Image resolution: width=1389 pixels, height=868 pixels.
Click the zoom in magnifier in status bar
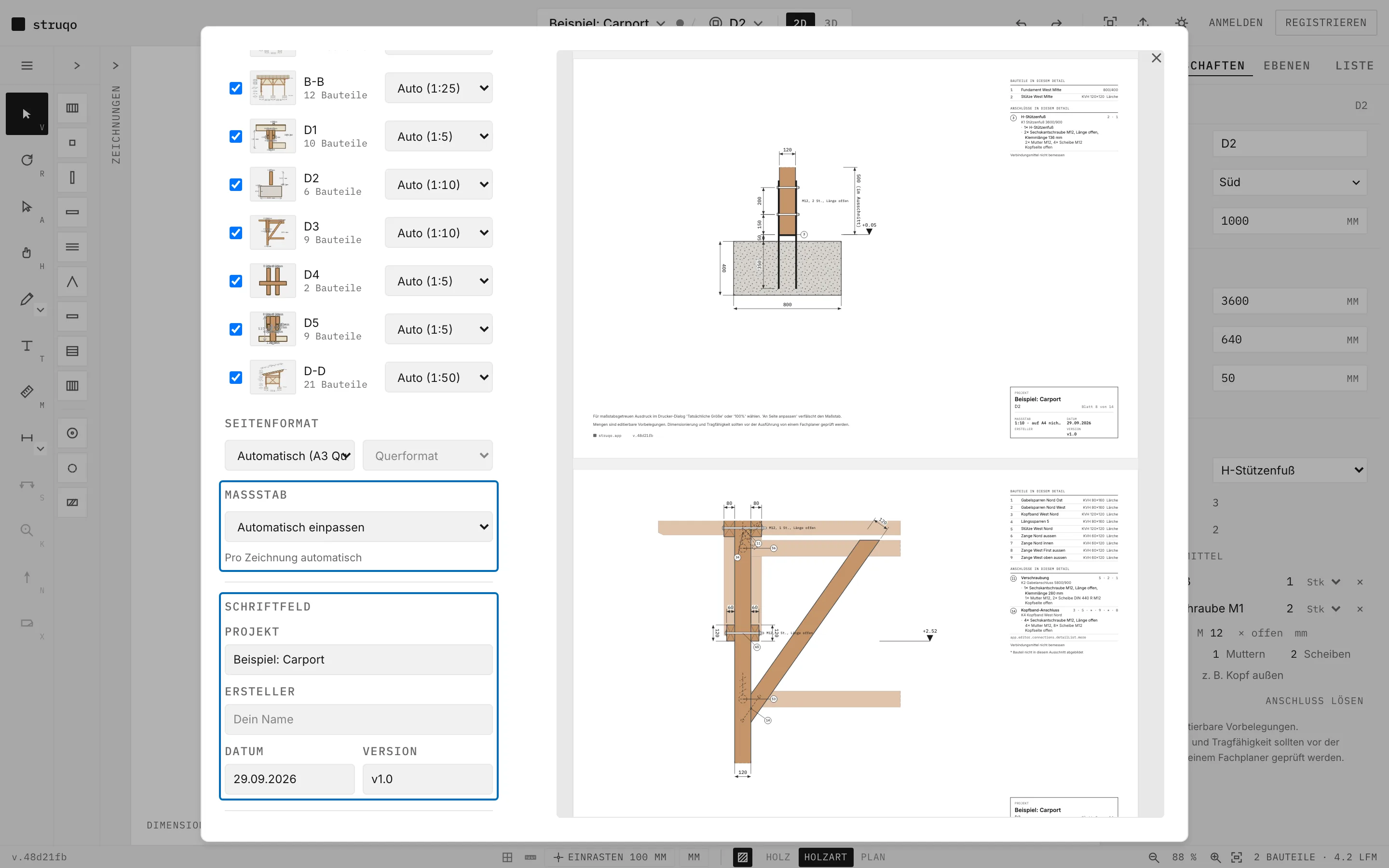pyautogui.click(x=1215, y=857)
